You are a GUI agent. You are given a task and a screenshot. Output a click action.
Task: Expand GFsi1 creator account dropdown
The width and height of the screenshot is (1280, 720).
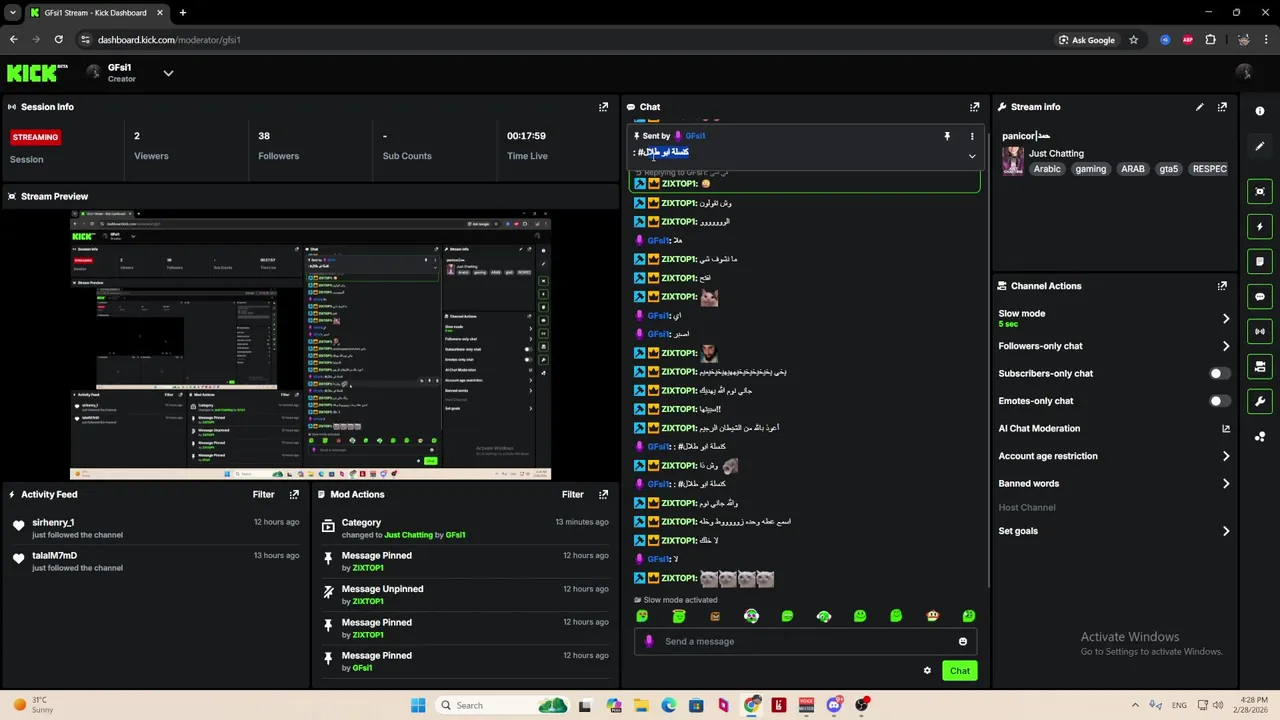[168, 73]
